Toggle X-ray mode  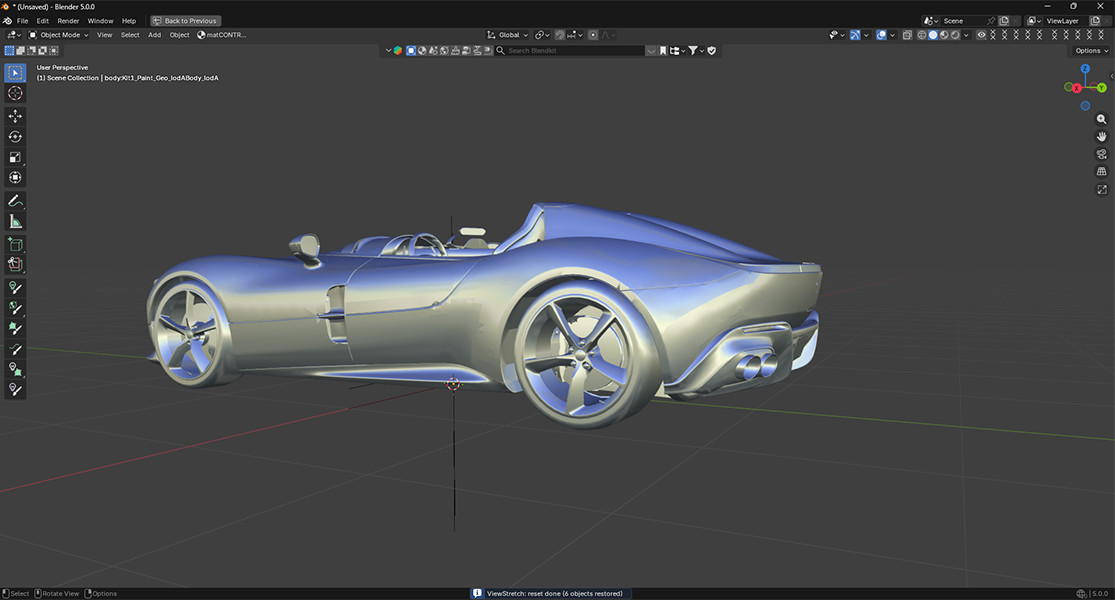pyautogui.click(x=907, y=35)
